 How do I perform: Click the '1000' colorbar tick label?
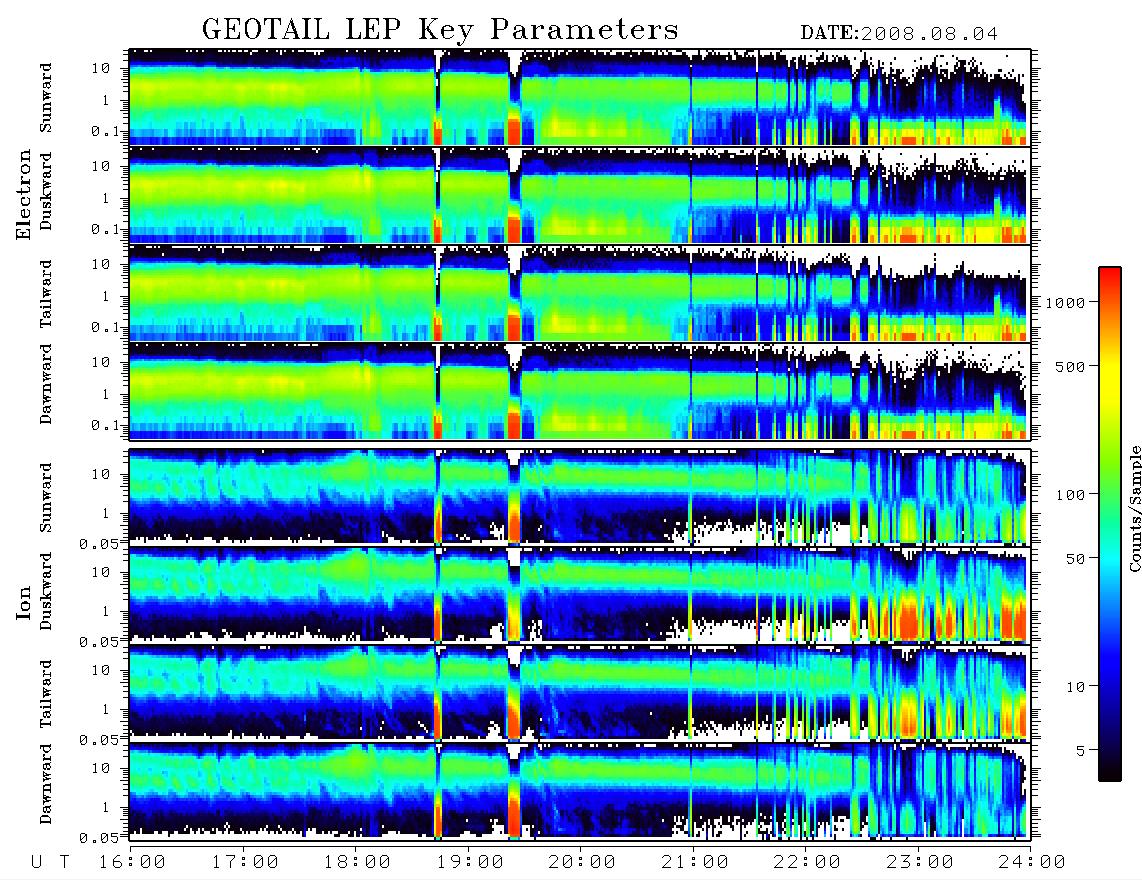pos(1066,302)
